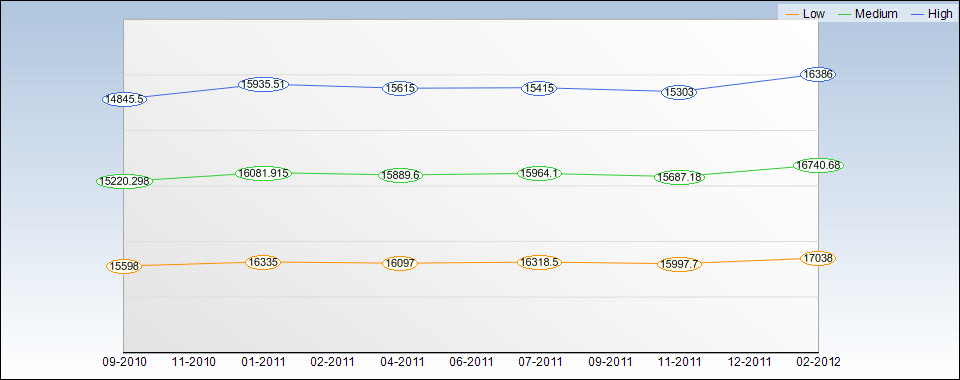Screen dimensions: 960x380
Task: Select the Medium data point 16740.68
Action: point(819,165)
